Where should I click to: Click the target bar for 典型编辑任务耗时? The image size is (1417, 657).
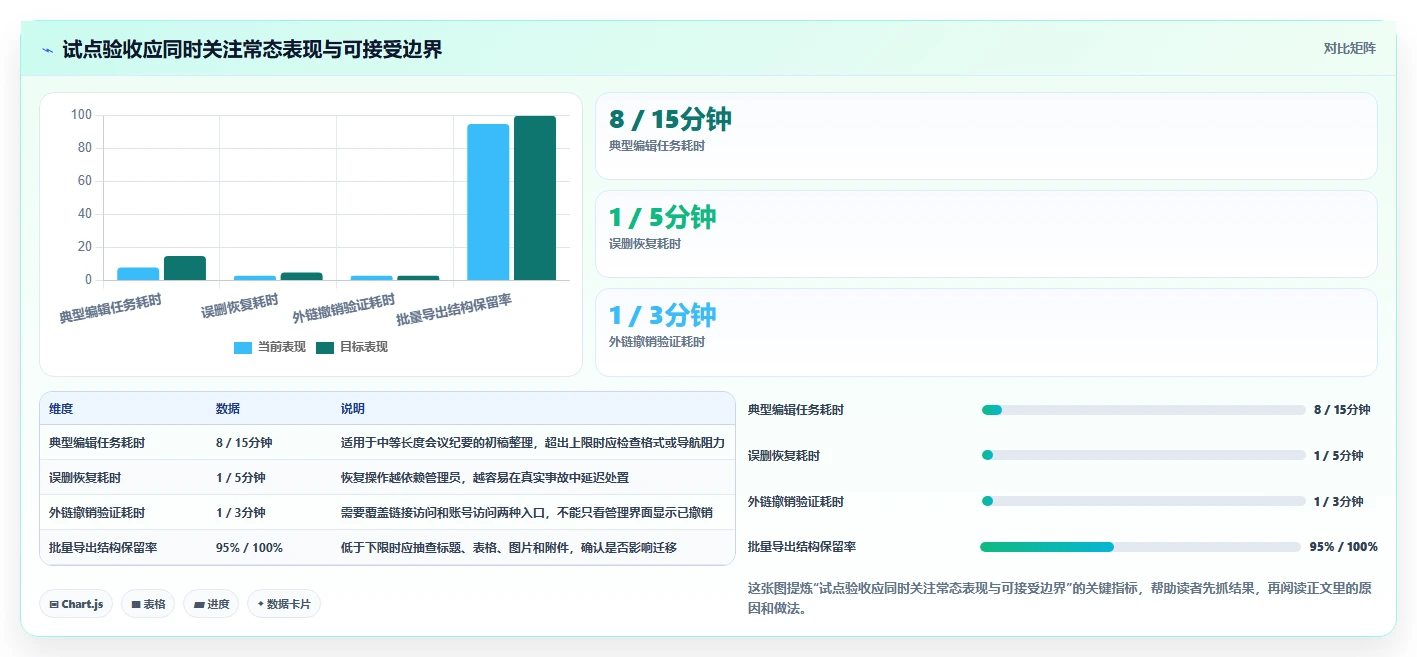[185, 268]
